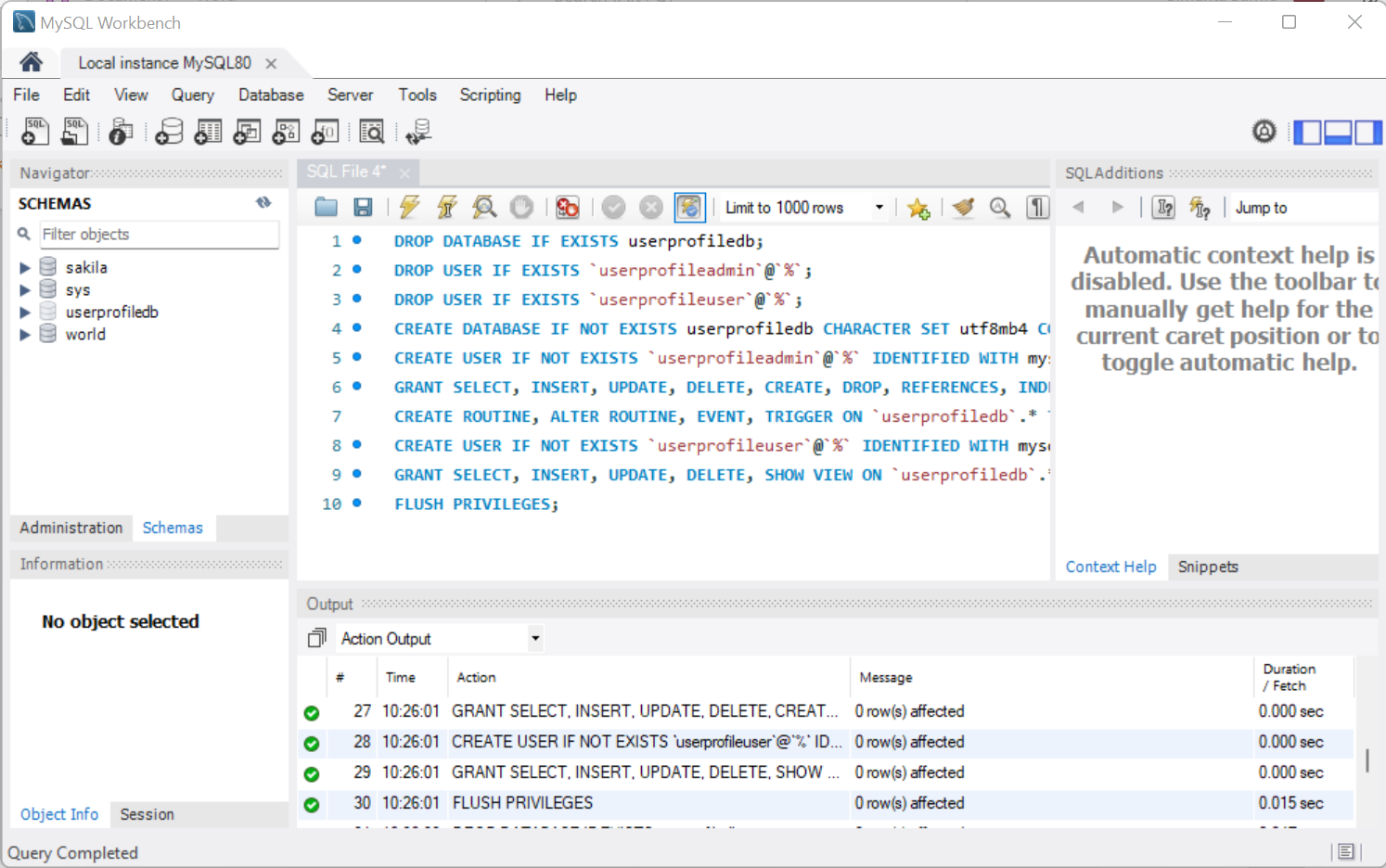Image resolution: width=1386 pixels, height=868 pixels.
Task: Click the Explain query plan magnifier icon
Action: pos(484,208)
